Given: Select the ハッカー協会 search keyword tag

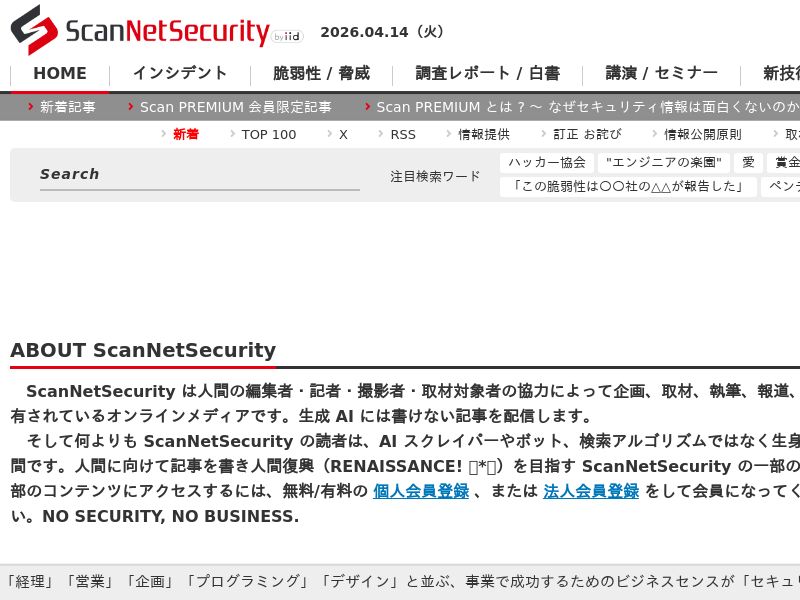Looking at the screenshot, I should (546, 162).
